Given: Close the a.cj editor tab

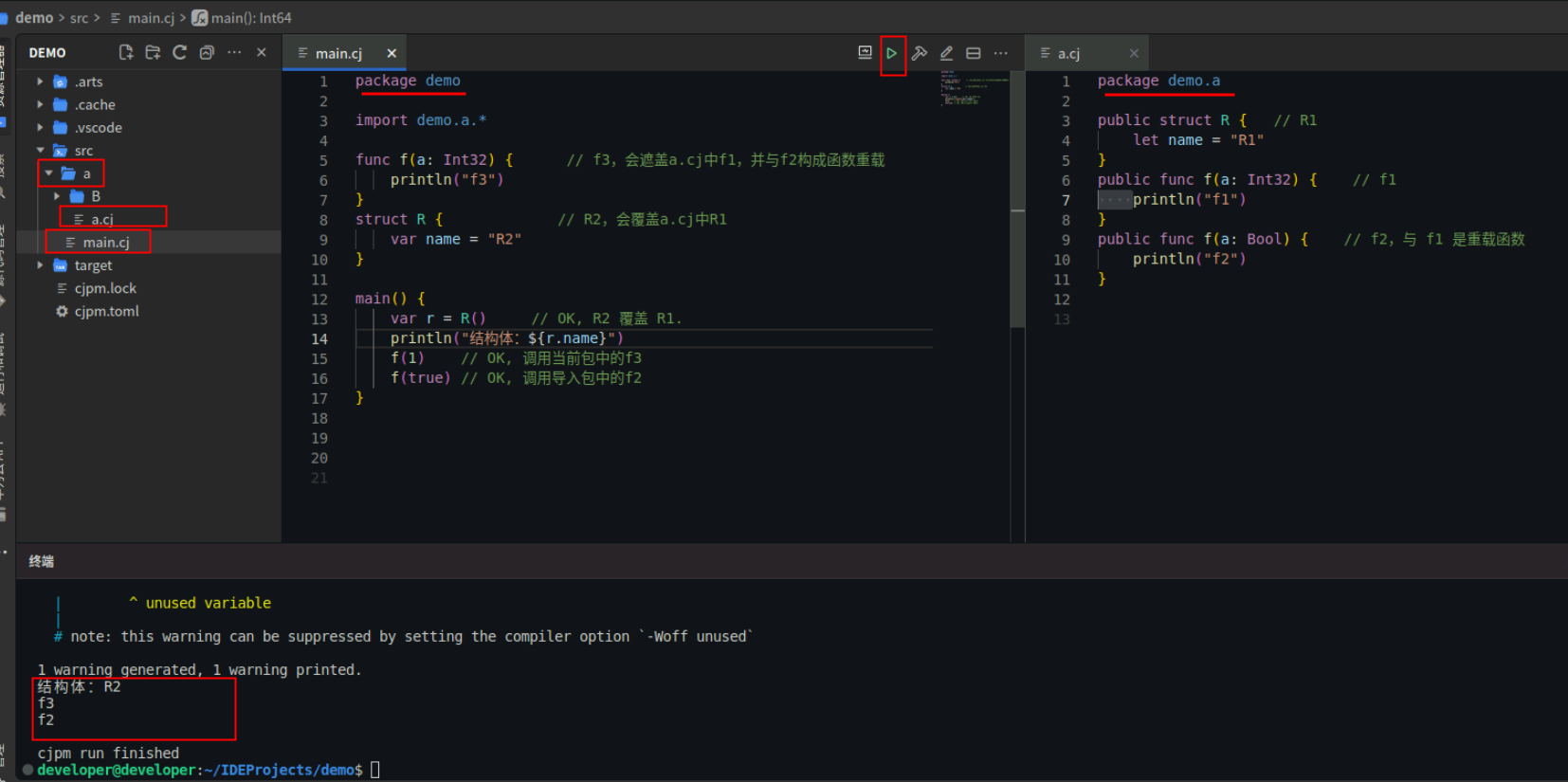Looking at the screenshot, I should [x=1134, y=54].
